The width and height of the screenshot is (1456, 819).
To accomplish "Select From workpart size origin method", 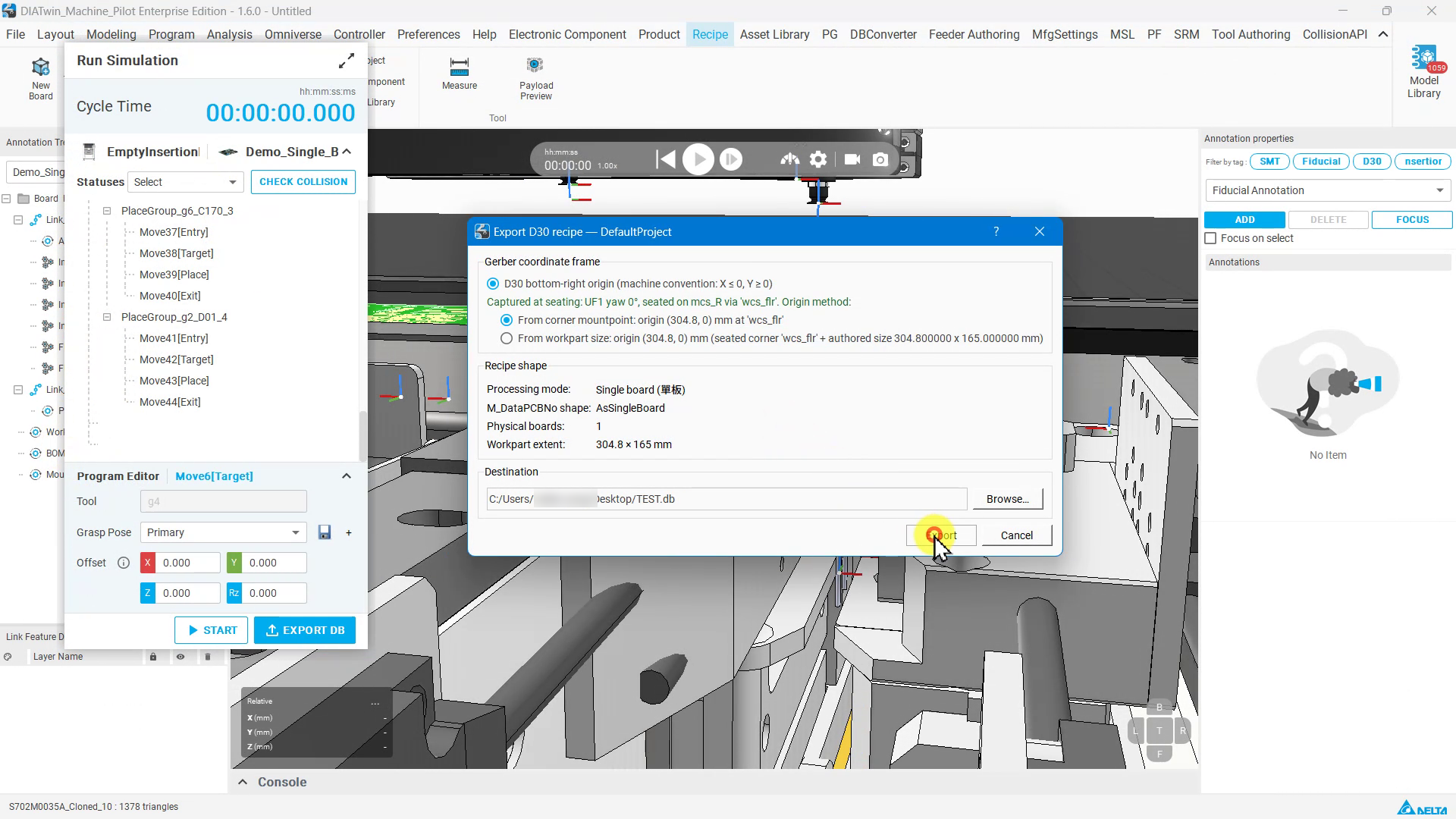I will (507, 338).
